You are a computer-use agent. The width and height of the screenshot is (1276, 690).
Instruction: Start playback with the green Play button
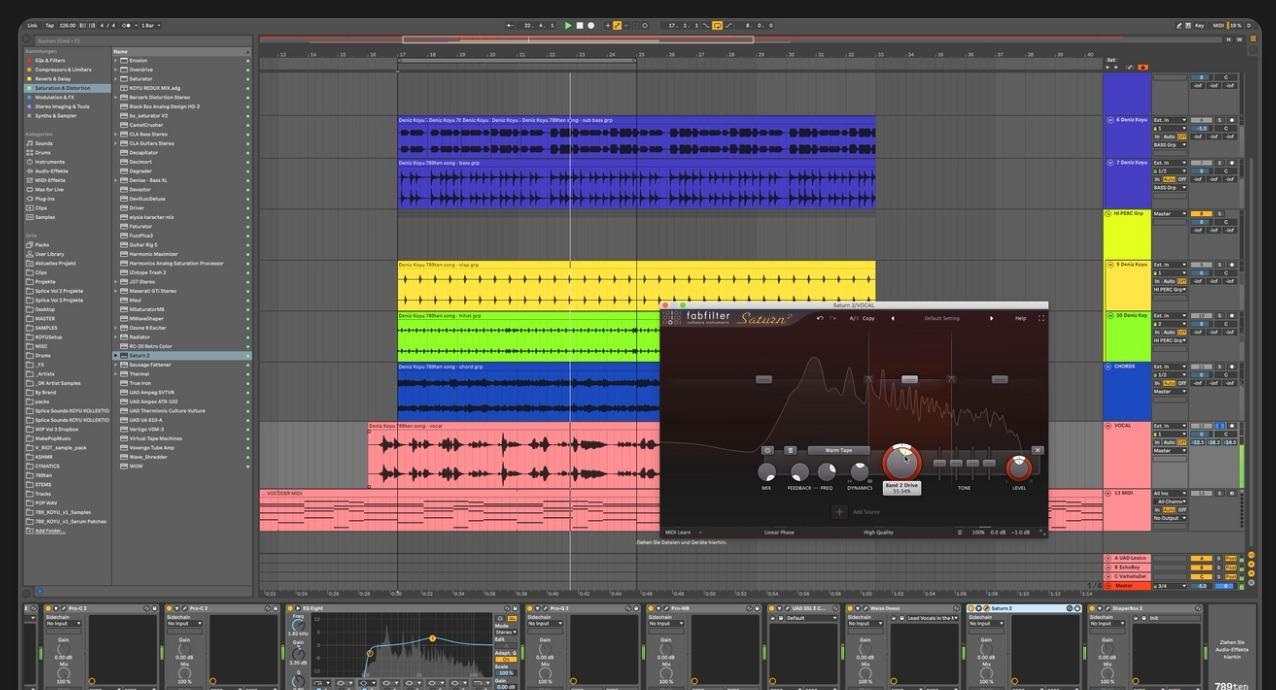click(568, 25)
